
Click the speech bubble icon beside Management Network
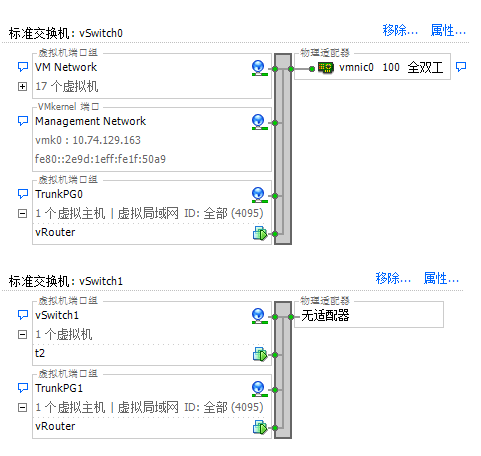(x=22, y=121)
